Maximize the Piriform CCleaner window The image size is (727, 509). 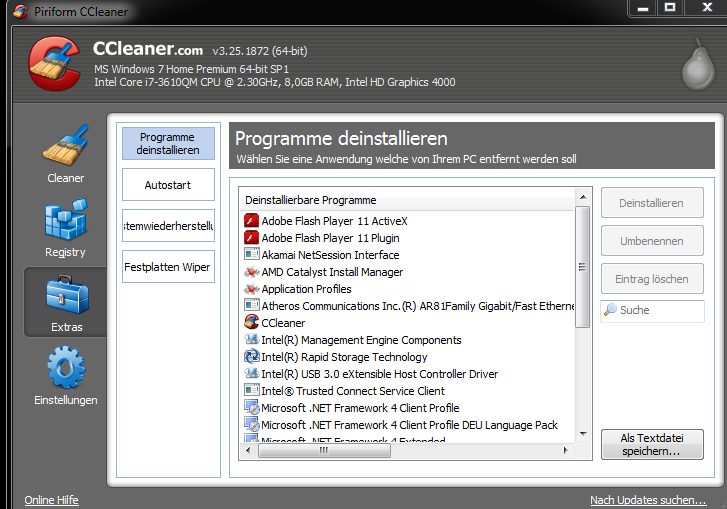point(670,8)
